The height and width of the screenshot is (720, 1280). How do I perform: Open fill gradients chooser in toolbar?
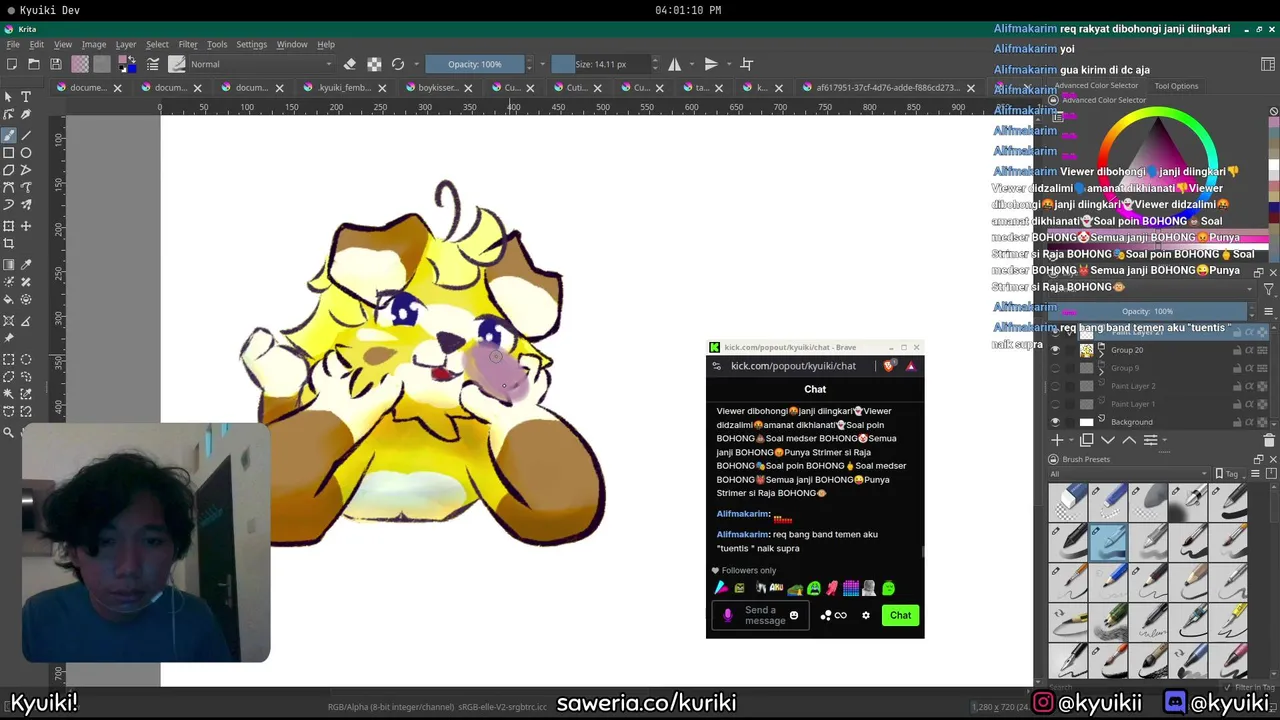(80, 64)
